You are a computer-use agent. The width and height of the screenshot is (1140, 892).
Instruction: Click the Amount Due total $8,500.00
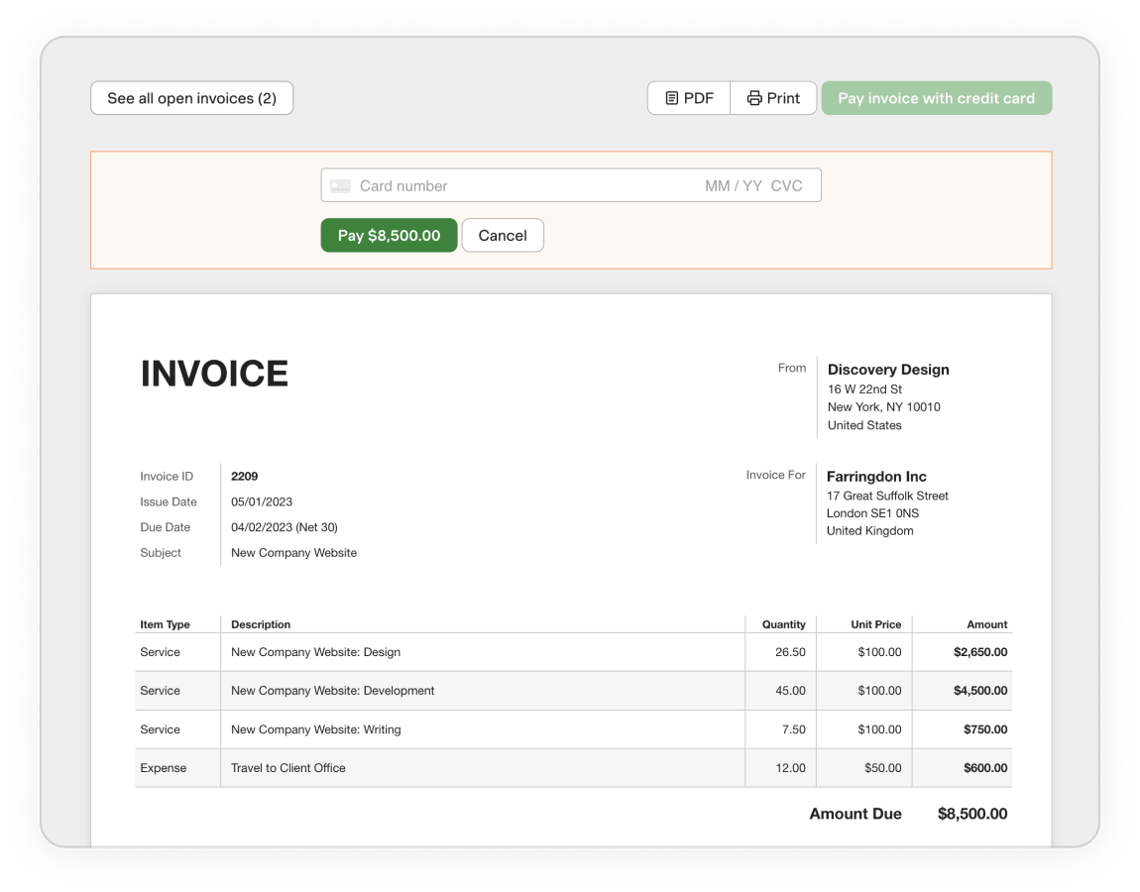pos(969,813)
